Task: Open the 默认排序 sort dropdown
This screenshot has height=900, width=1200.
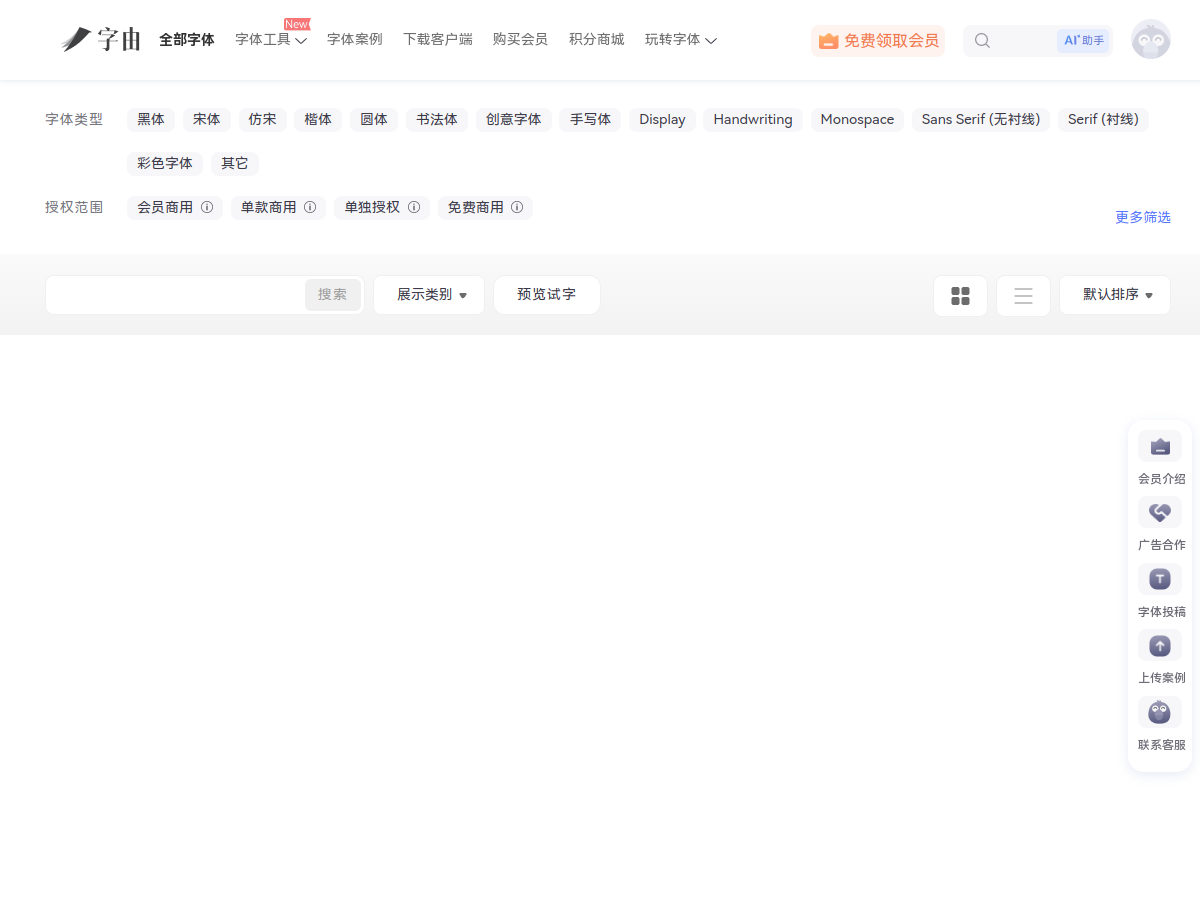Action: (x=1115, y=296)
